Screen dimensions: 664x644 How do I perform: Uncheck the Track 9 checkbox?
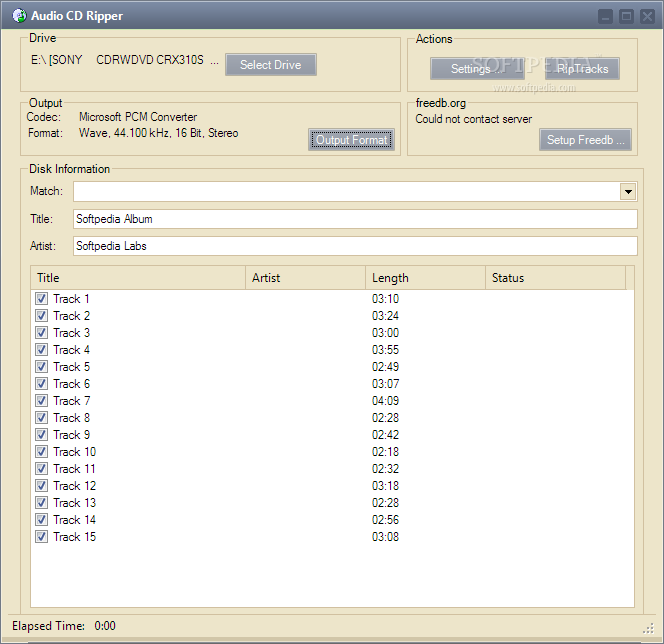(42, 434)
